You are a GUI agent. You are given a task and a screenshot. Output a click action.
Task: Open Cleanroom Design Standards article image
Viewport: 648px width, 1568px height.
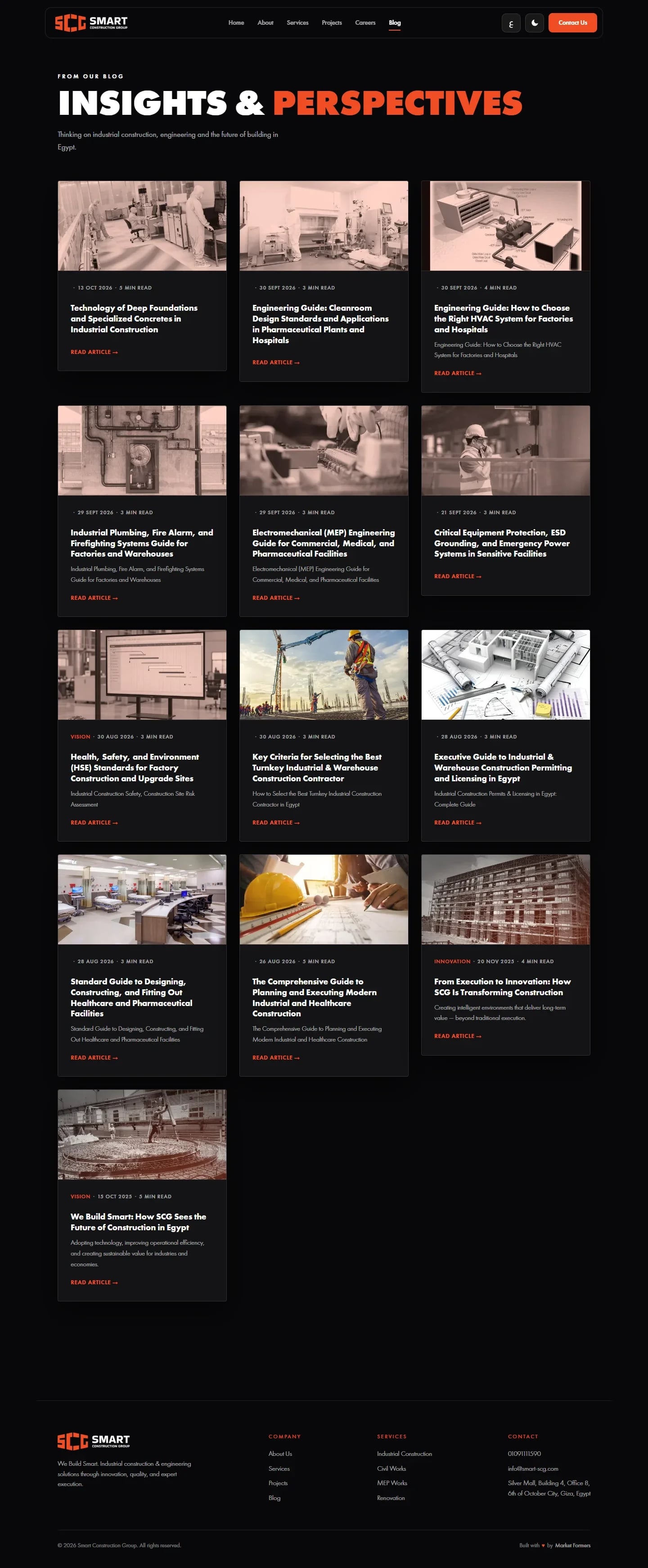[x=324, y=226]
